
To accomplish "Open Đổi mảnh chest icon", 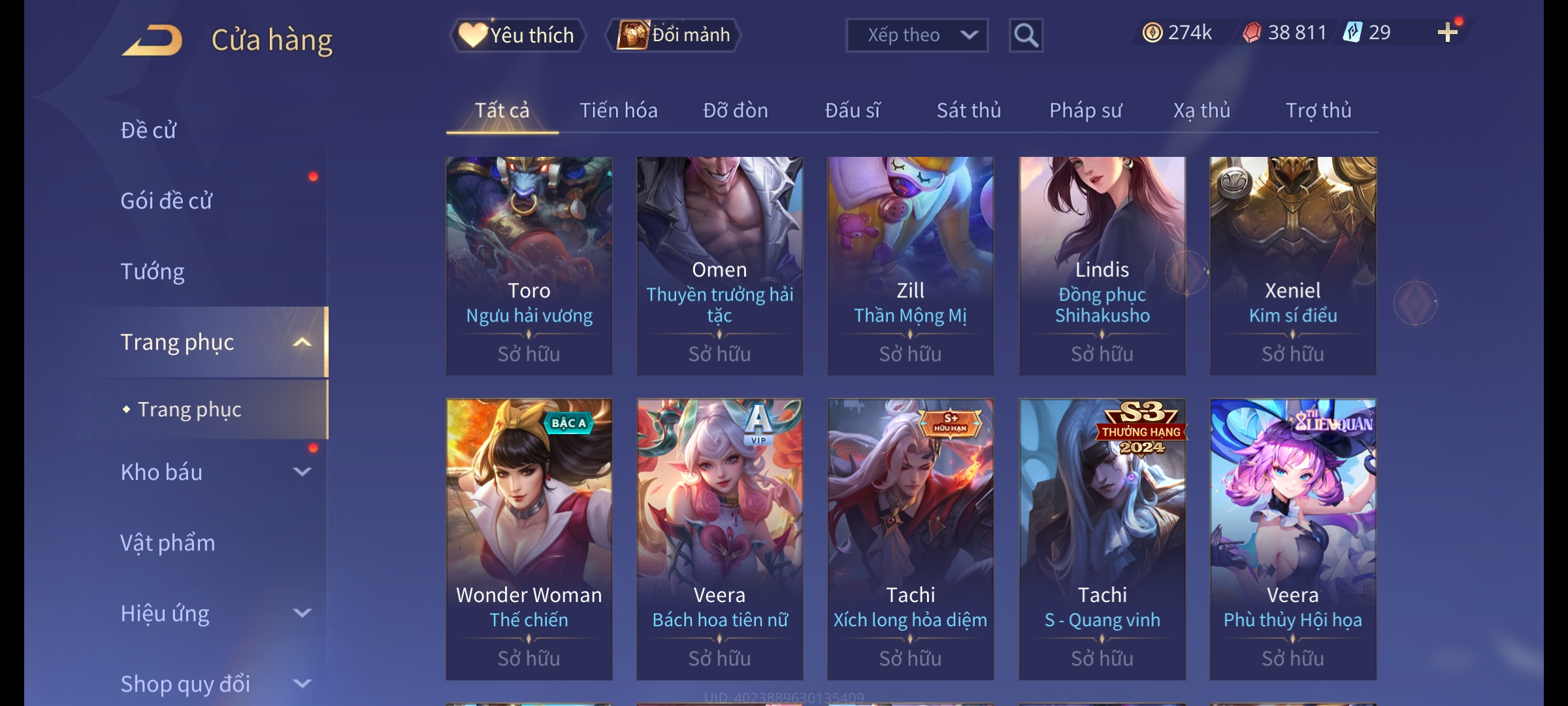I will coord(673,35).
